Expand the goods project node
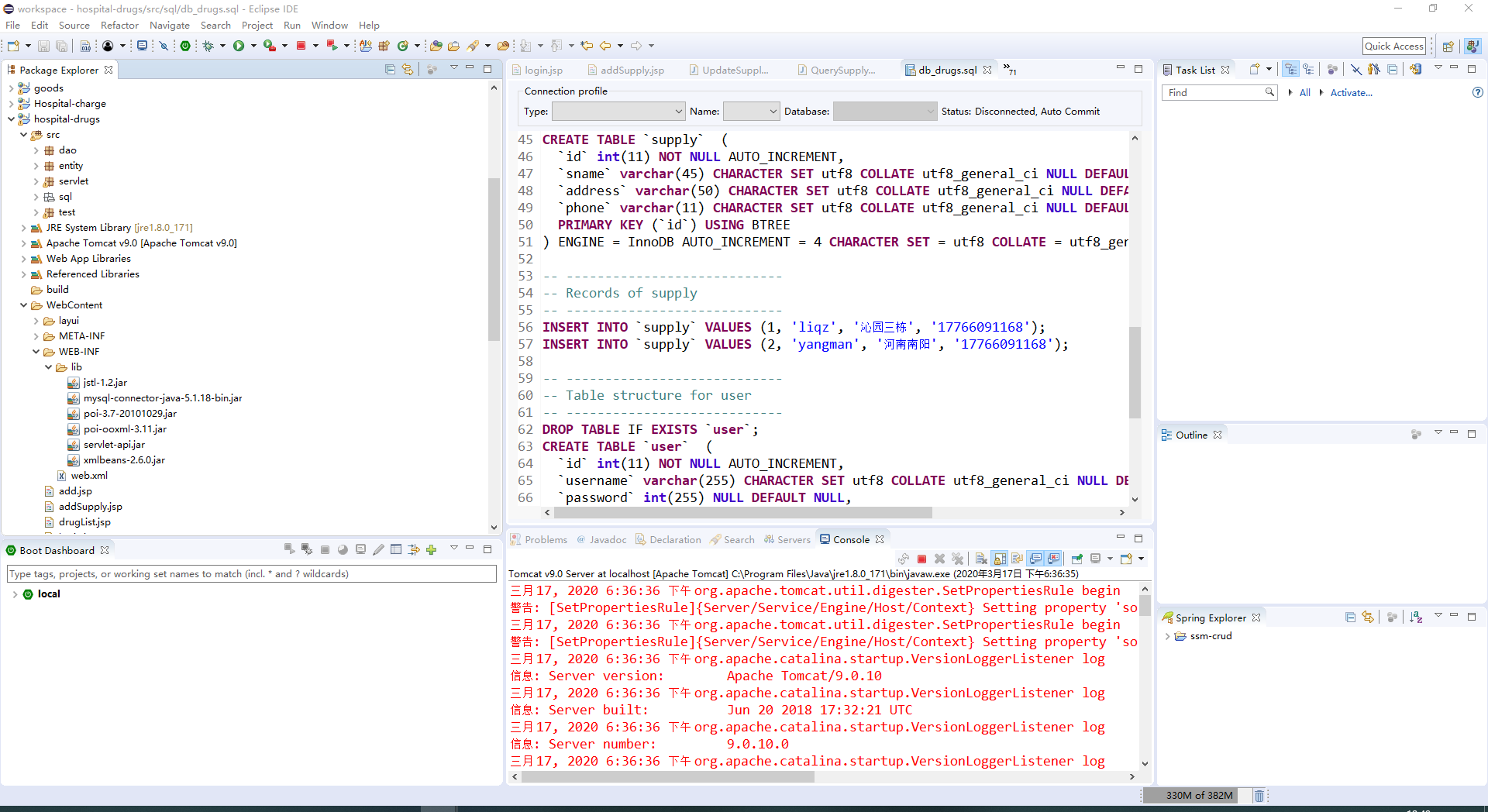The width and height of the screenshot is (1488, 812). coord(12,88)
